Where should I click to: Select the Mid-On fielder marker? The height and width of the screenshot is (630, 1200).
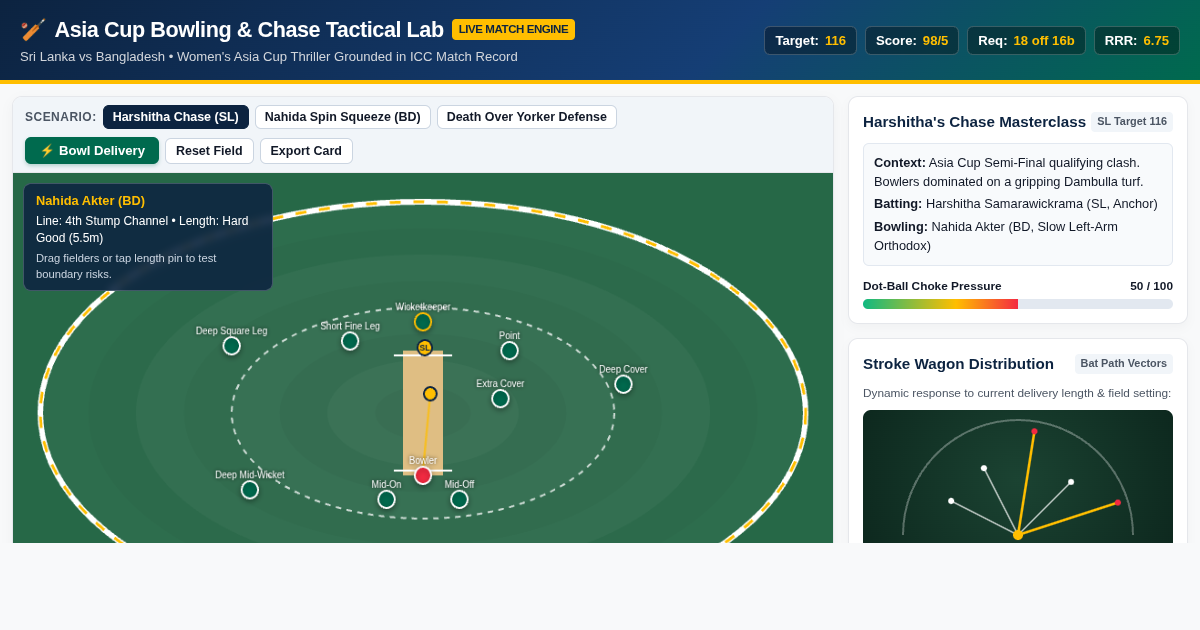point(386,499)
